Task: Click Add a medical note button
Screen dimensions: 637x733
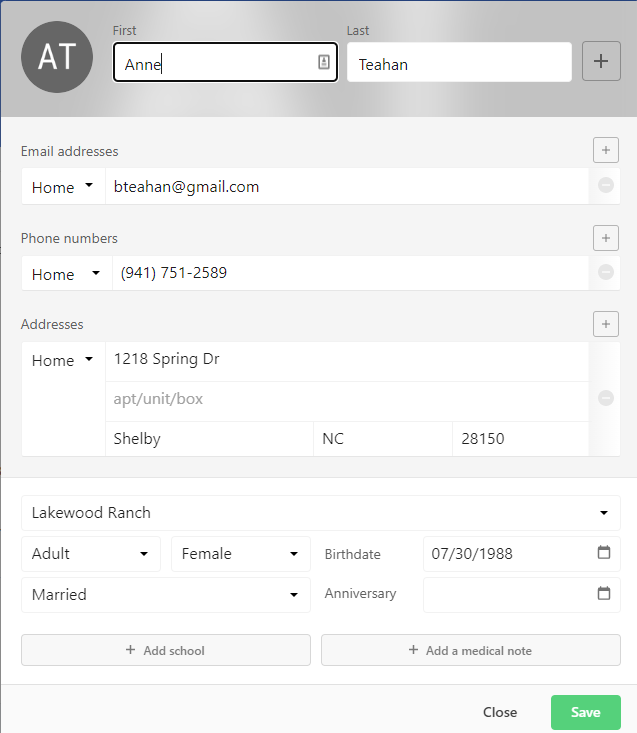Action: coord(470,650)
